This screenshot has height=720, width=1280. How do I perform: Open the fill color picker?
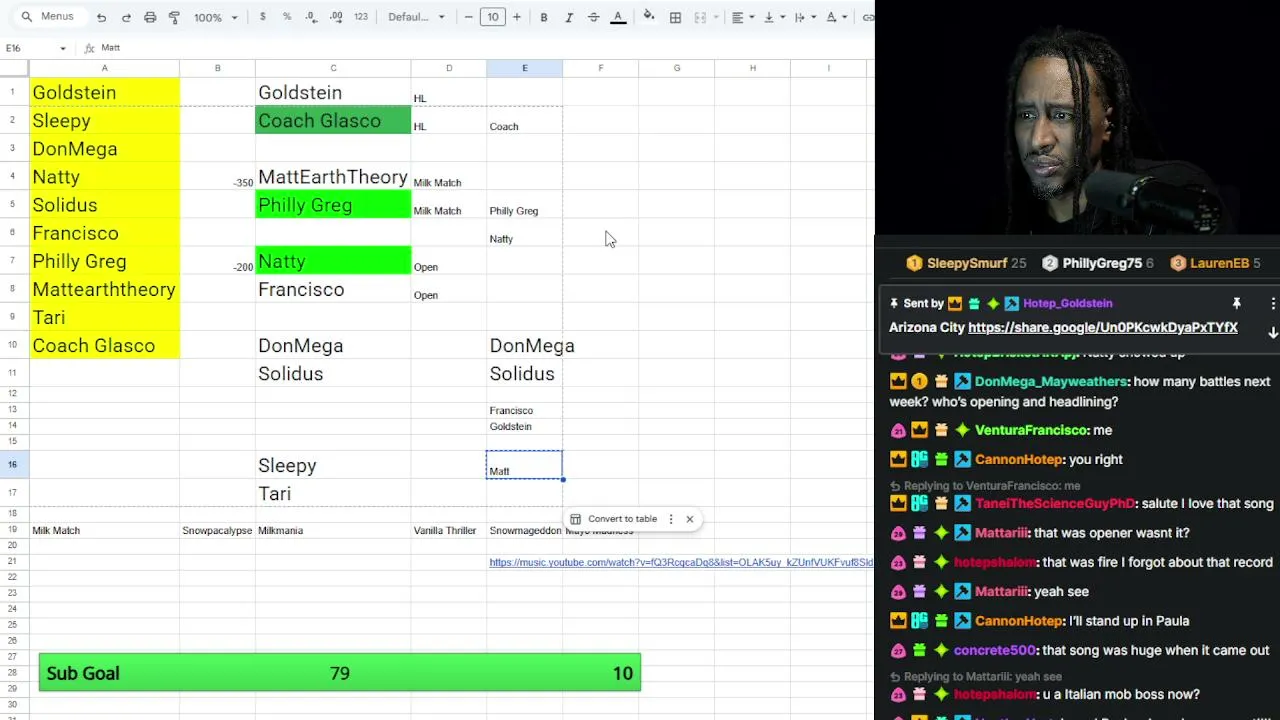[x=649, y=17]
